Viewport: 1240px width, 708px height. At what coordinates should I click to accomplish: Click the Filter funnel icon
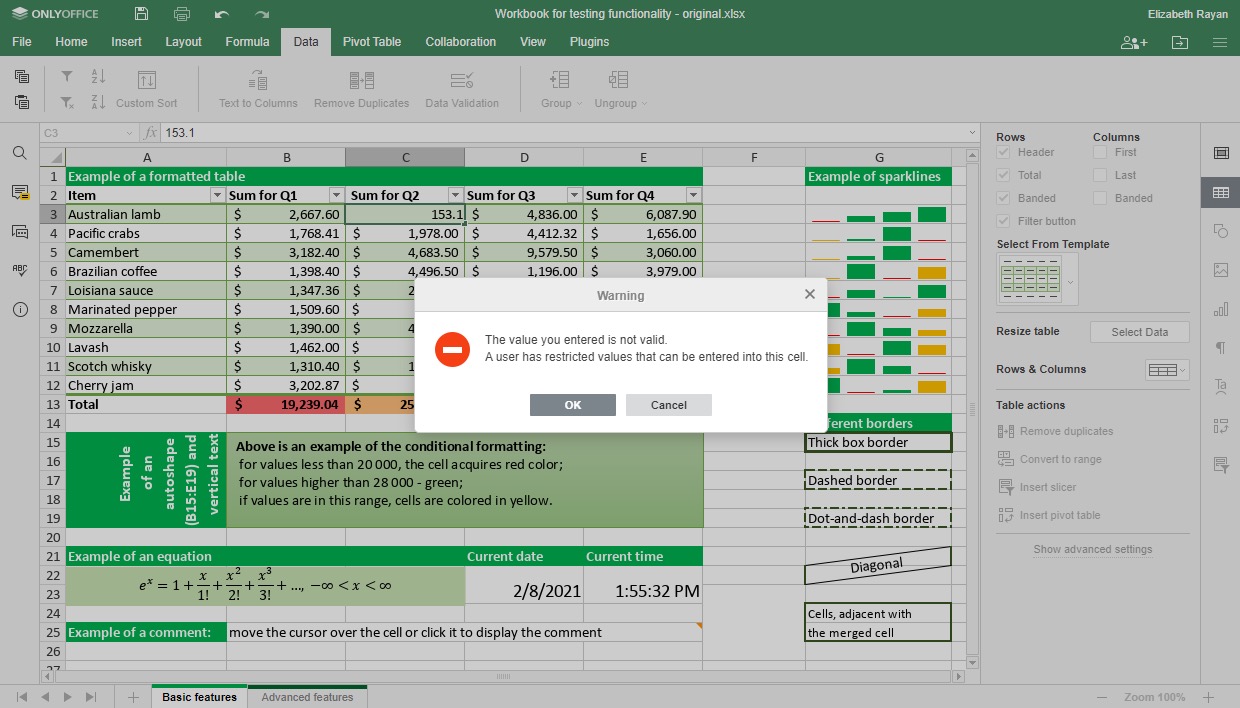pos(67,76)
